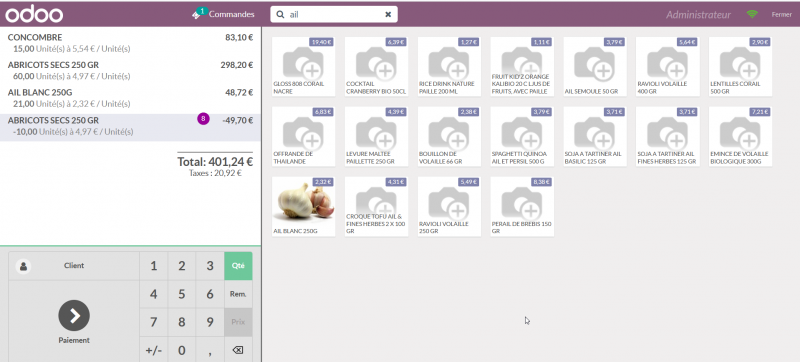Focus the product search field containing 'ail'

click(x=334, y=15)
